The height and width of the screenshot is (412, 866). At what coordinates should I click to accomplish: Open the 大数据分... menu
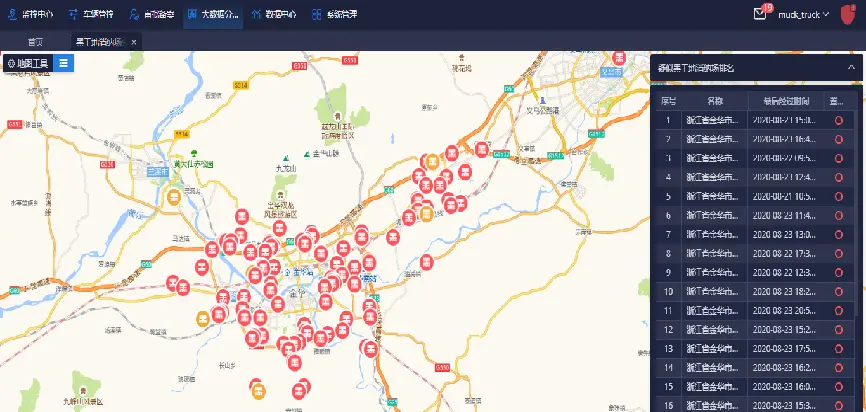(x=213, y=14)
